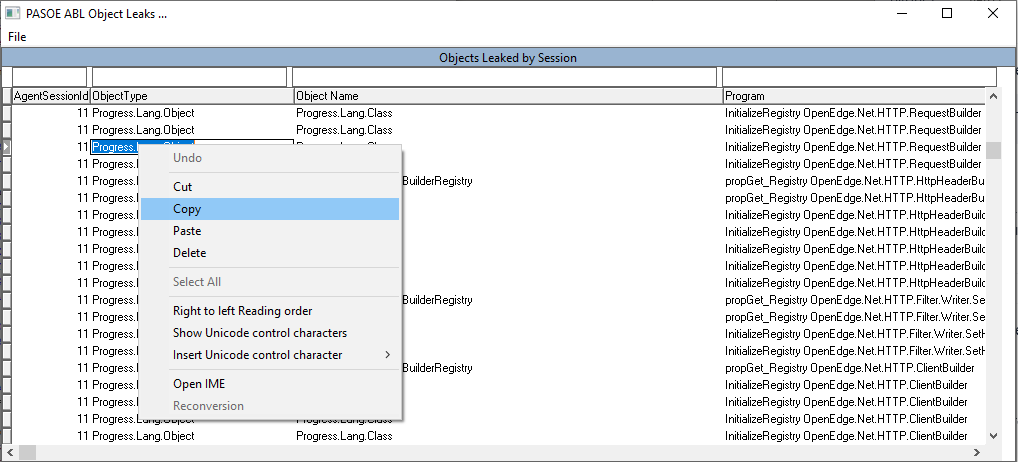Click the first propGet_Registry HttpHeaderBu program cell
1018x462 pixels.
pos(855,181)
